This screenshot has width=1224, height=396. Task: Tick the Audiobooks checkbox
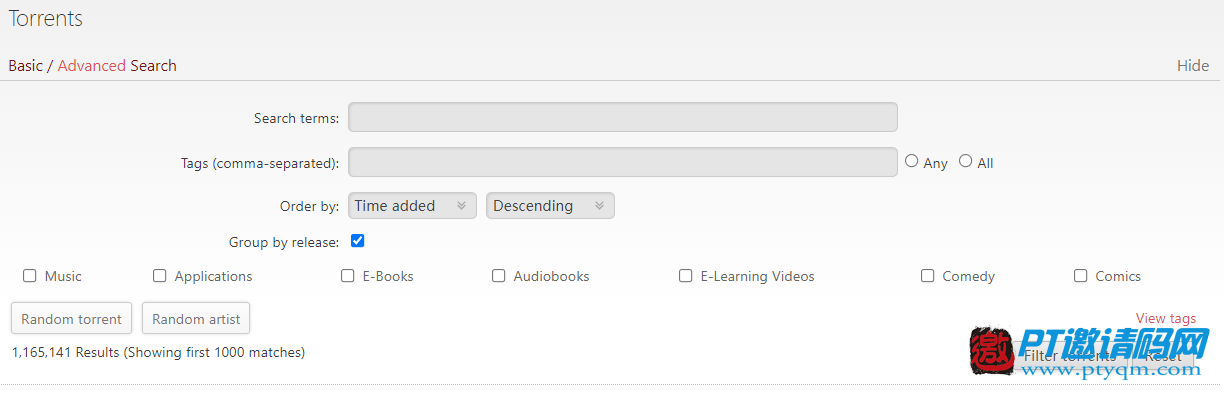pos(499,276)
